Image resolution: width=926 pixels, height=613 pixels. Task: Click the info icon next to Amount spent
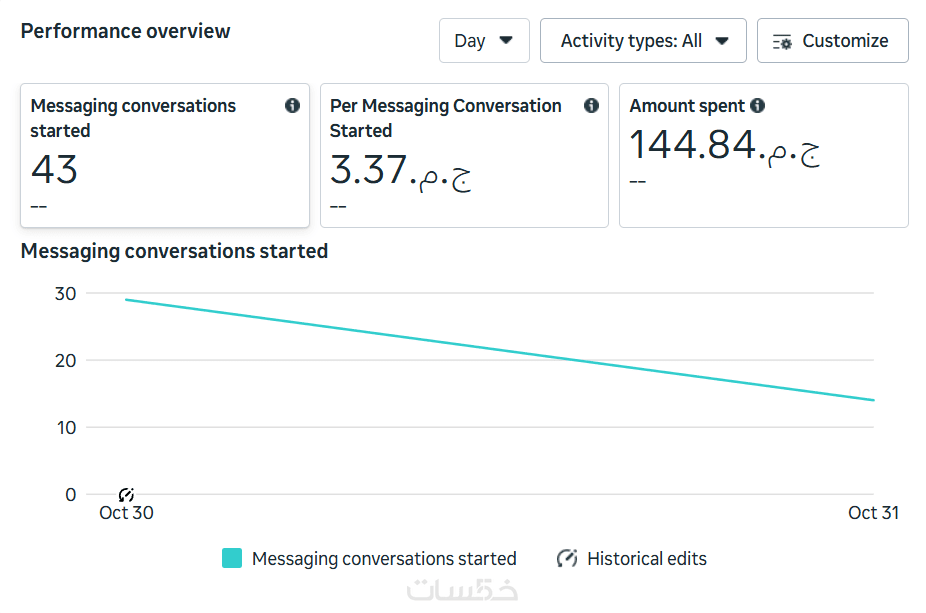click(x=757, y=106)
